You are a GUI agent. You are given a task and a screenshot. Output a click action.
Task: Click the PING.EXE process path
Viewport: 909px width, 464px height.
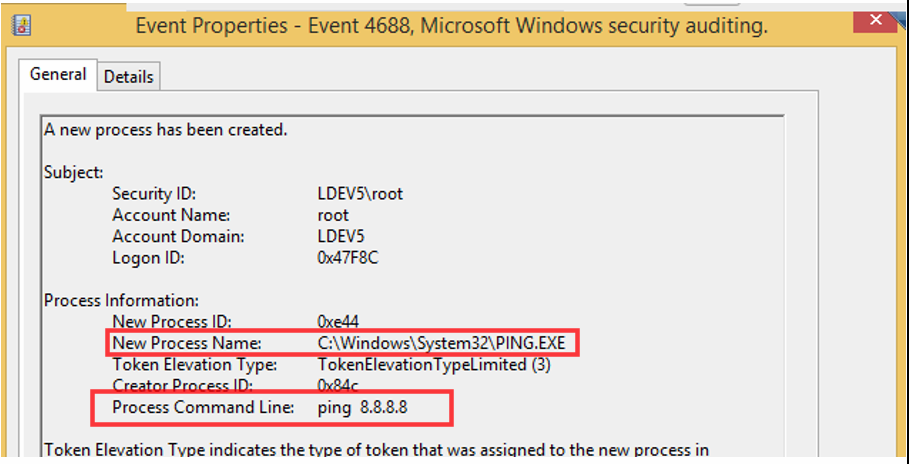(441, 344)
